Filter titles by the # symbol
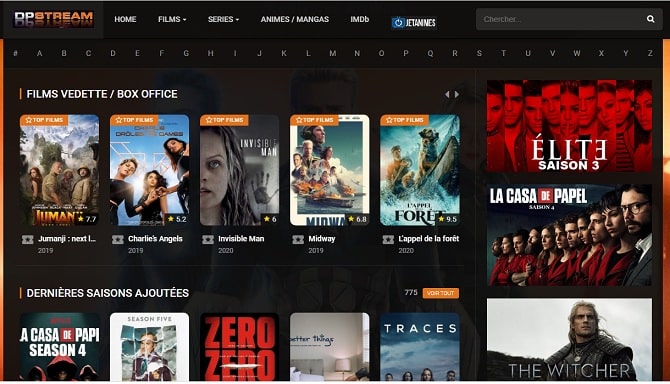 [15, 53]
